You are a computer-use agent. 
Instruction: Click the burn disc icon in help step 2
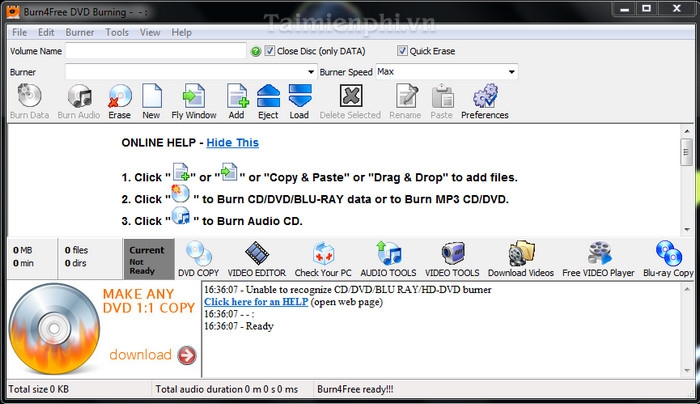(180, 194)
